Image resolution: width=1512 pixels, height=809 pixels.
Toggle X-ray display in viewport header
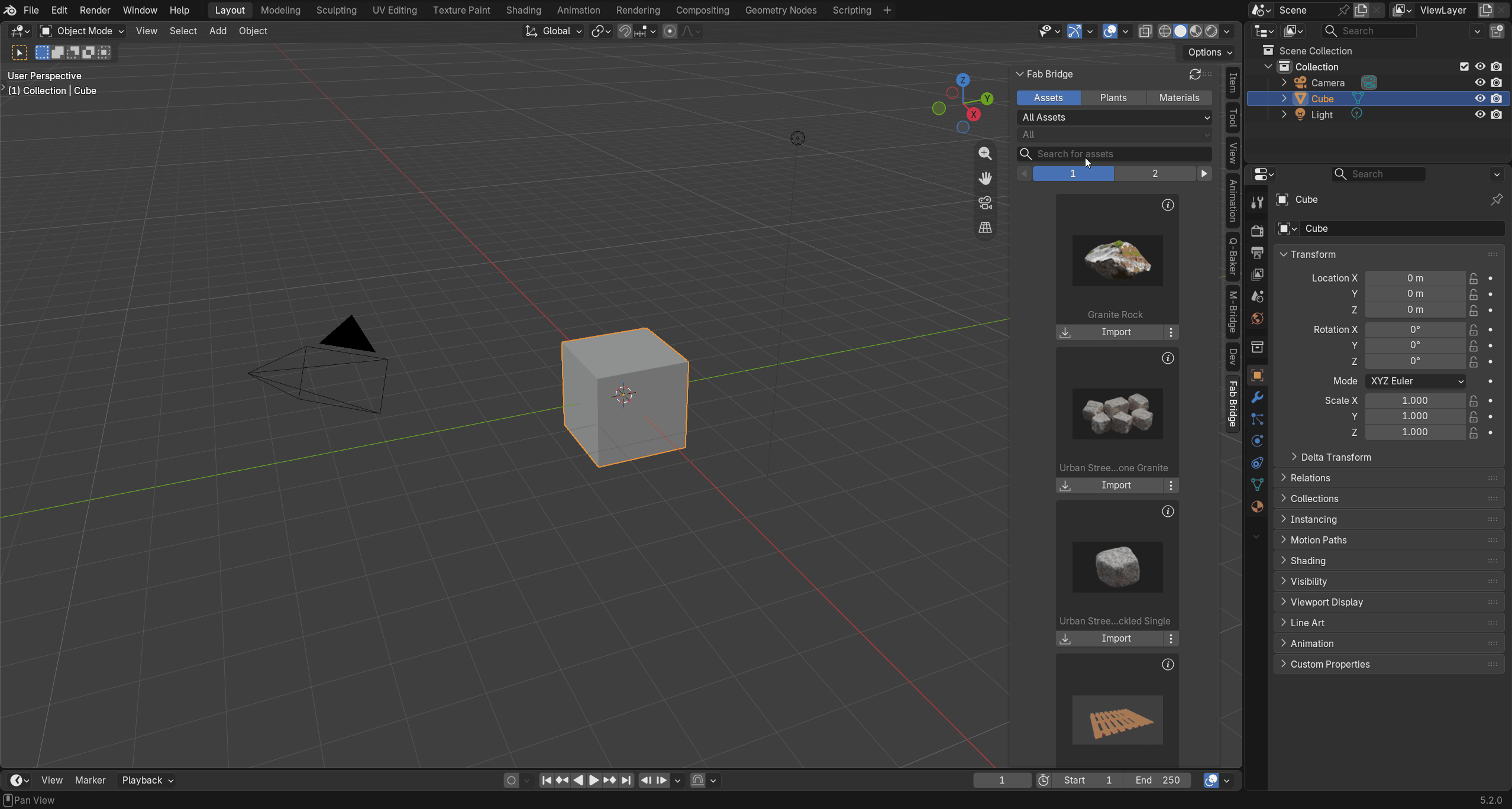pos(1145,31)
